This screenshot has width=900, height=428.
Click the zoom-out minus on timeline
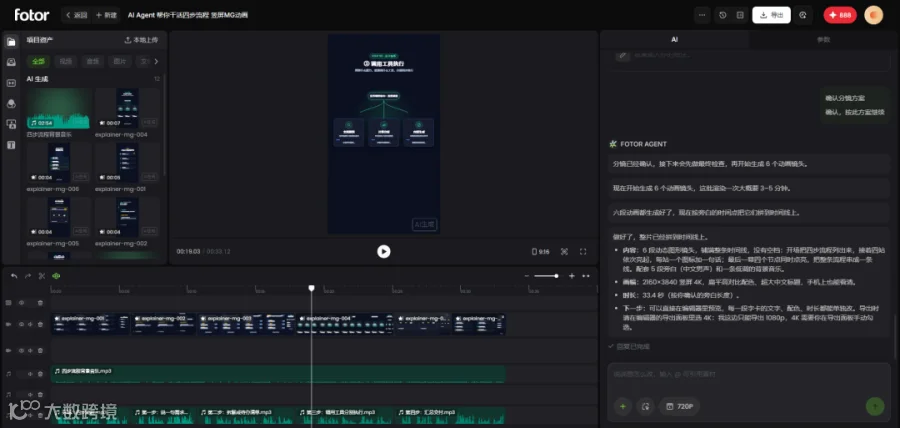point(527,276)
